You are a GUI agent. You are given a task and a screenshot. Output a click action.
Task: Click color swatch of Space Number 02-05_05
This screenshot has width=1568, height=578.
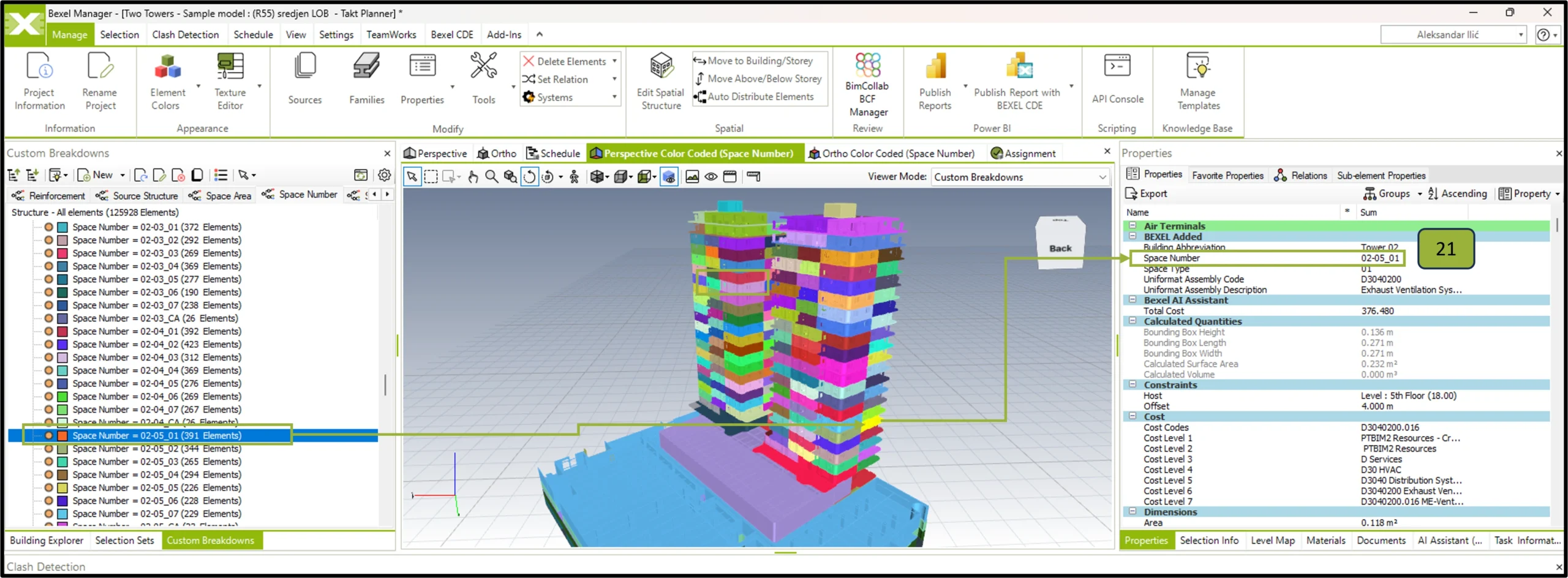click(62, 487)
